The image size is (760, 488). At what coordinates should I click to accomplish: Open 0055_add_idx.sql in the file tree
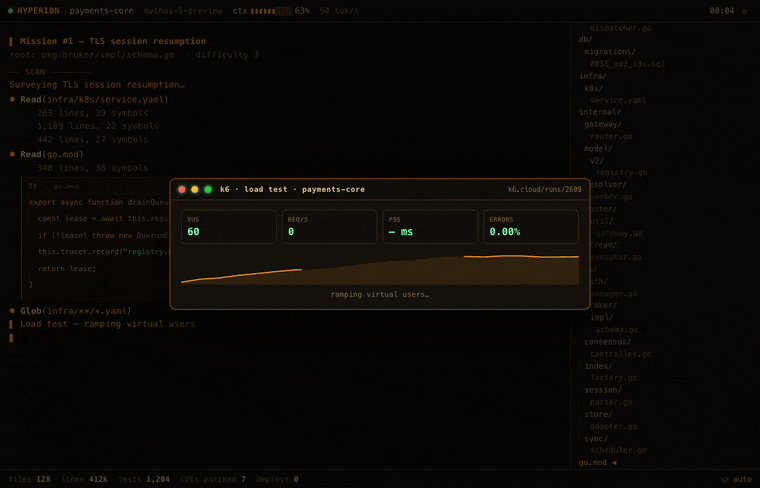click(628, 64)
